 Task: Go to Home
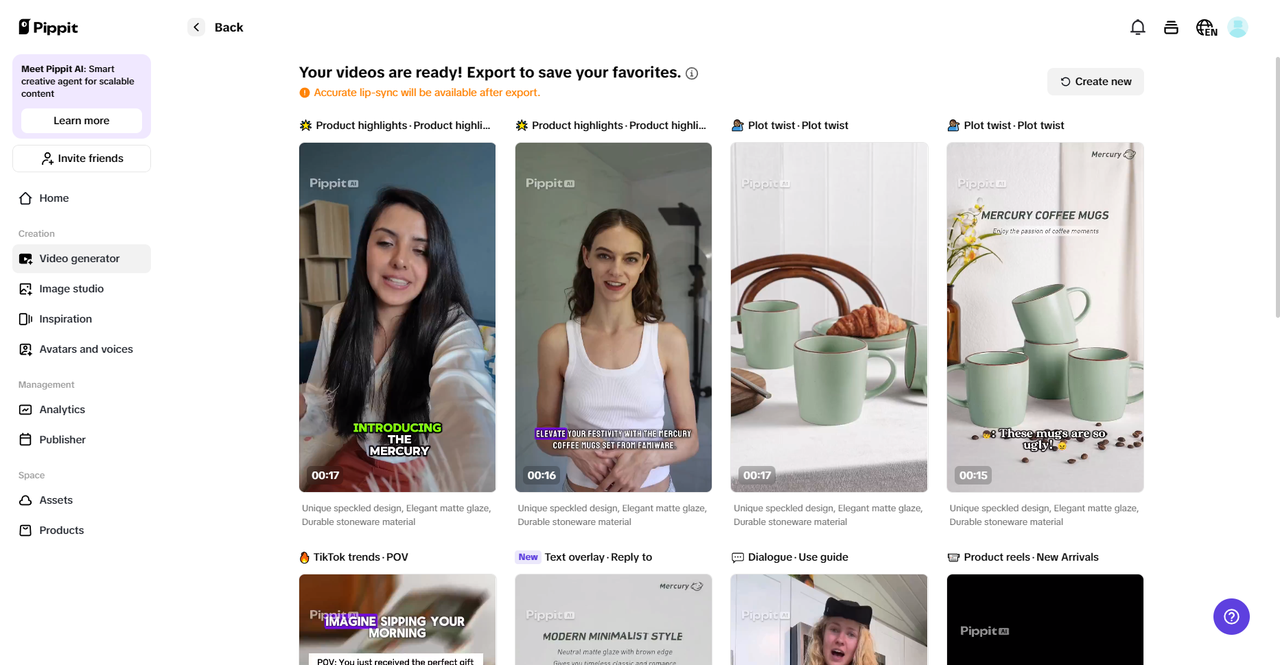(82, 198)
